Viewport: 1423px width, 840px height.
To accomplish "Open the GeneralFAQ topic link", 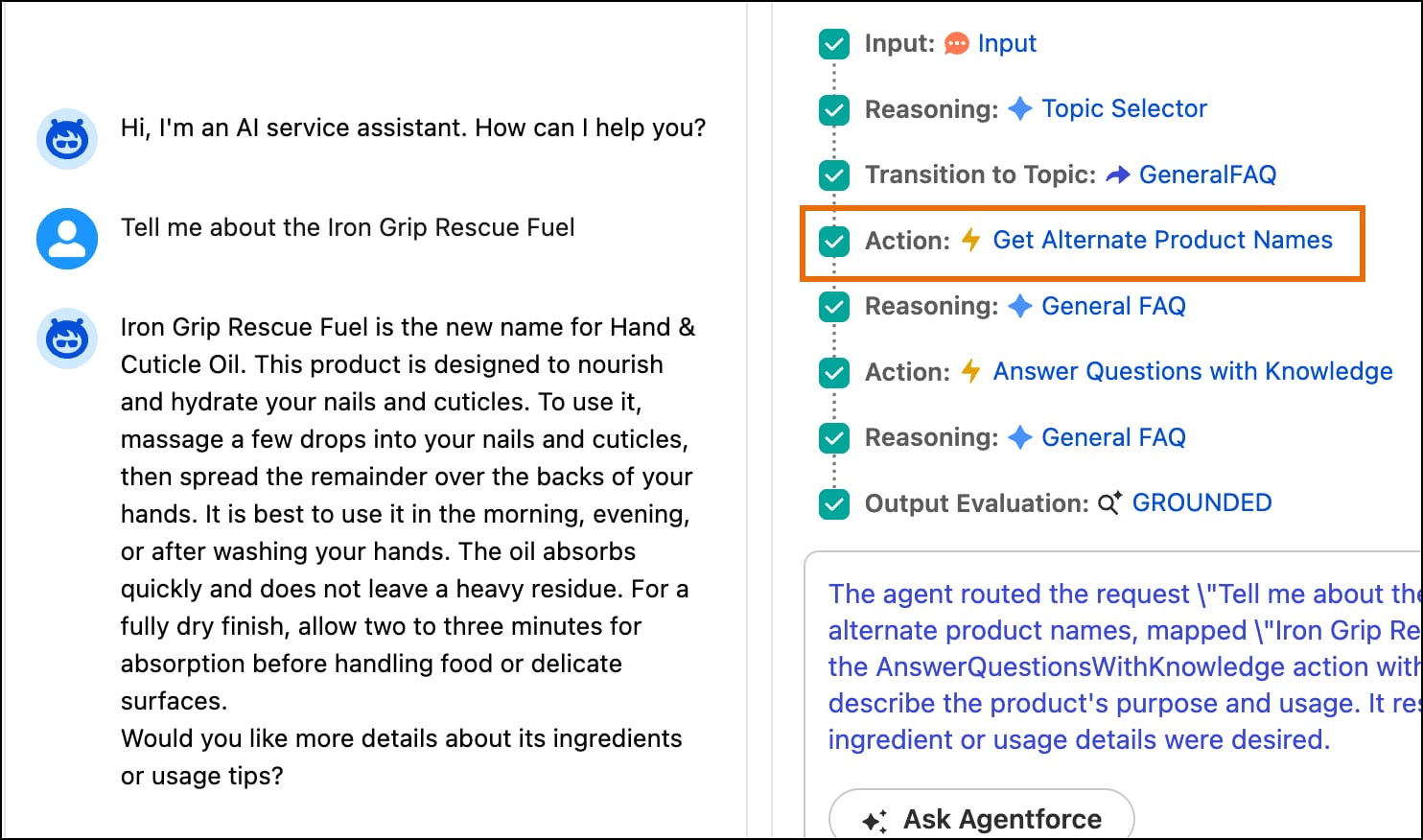I will click(1207, 175).
